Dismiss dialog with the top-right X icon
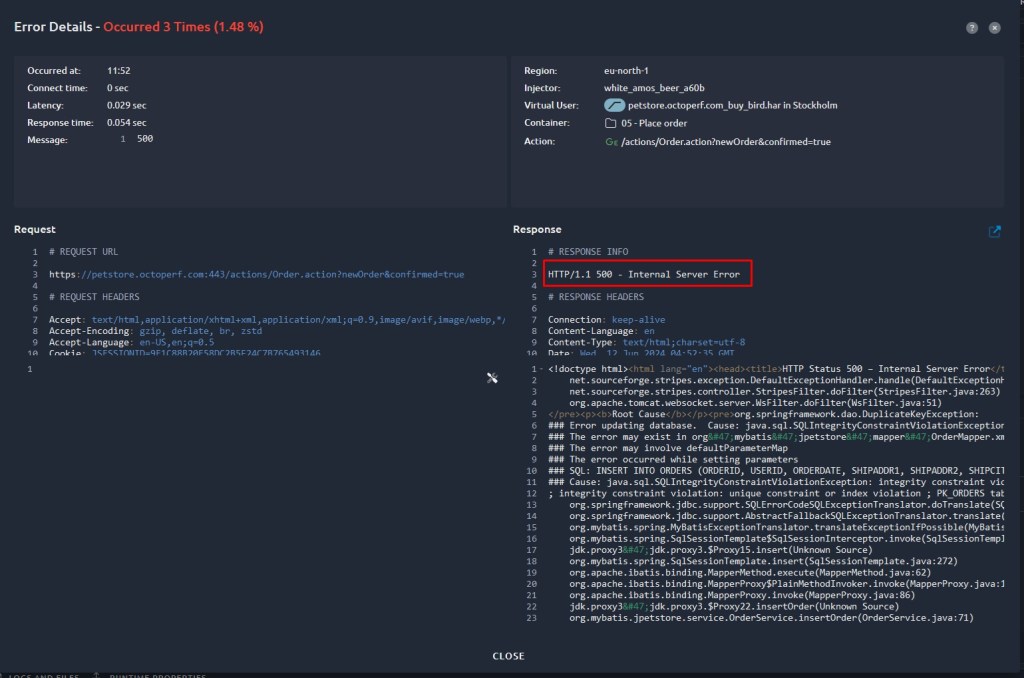Screen dimensions: 1024x678 pyautogui.click(x=994, y=28)
